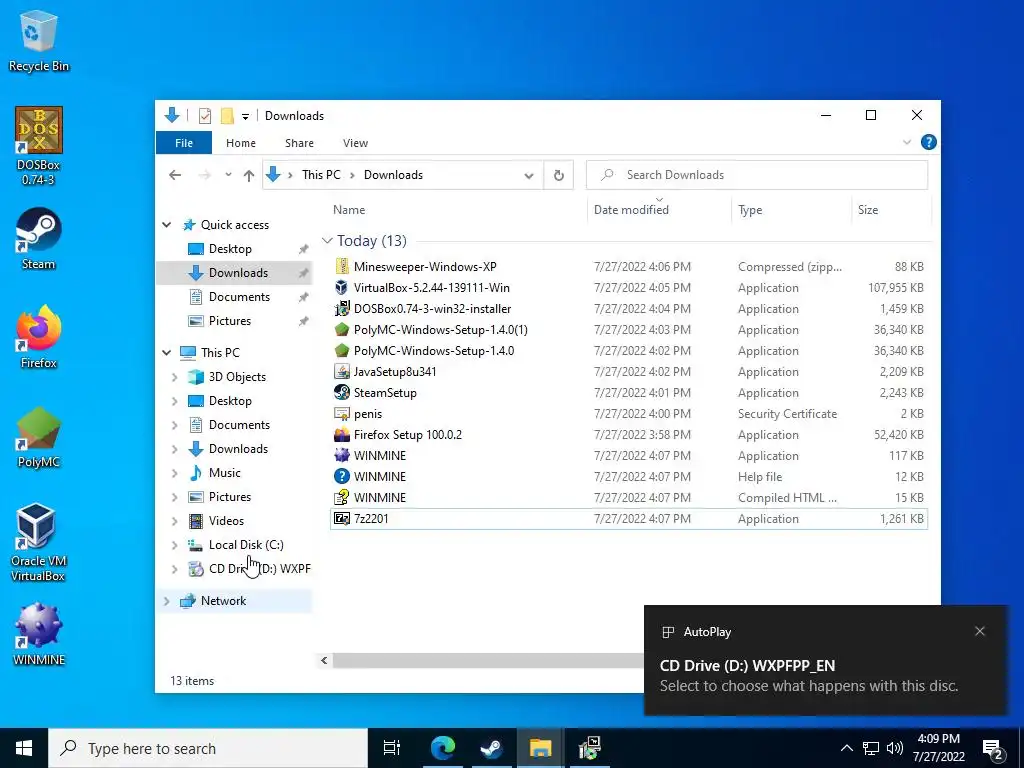Select the WINMINE Application file
Image resolution: width=1024 pixels, height=768 pixels.
pos(629,455)
